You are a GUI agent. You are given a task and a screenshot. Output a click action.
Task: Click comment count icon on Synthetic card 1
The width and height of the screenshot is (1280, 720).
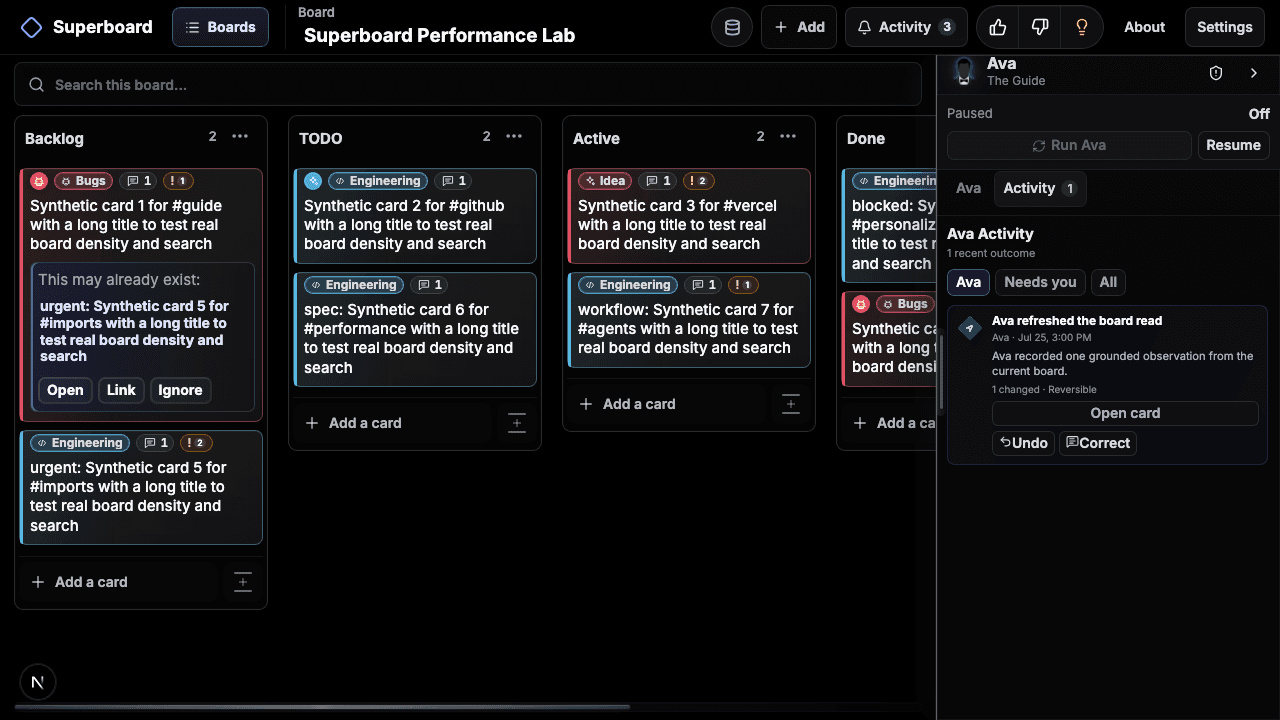(x=139, y=181)
